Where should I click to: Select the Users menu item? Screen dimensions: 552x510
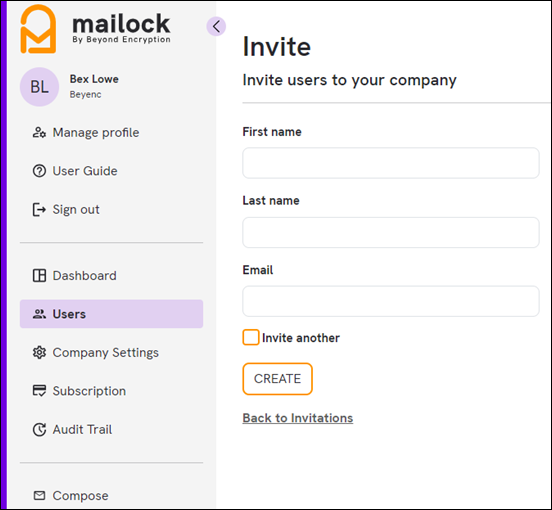111,314
